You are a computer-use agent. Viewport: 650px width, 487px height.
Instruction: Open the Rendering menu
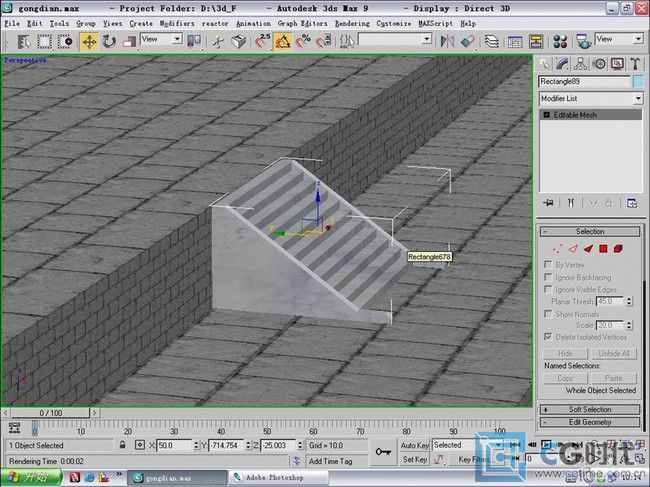point(352,22)
